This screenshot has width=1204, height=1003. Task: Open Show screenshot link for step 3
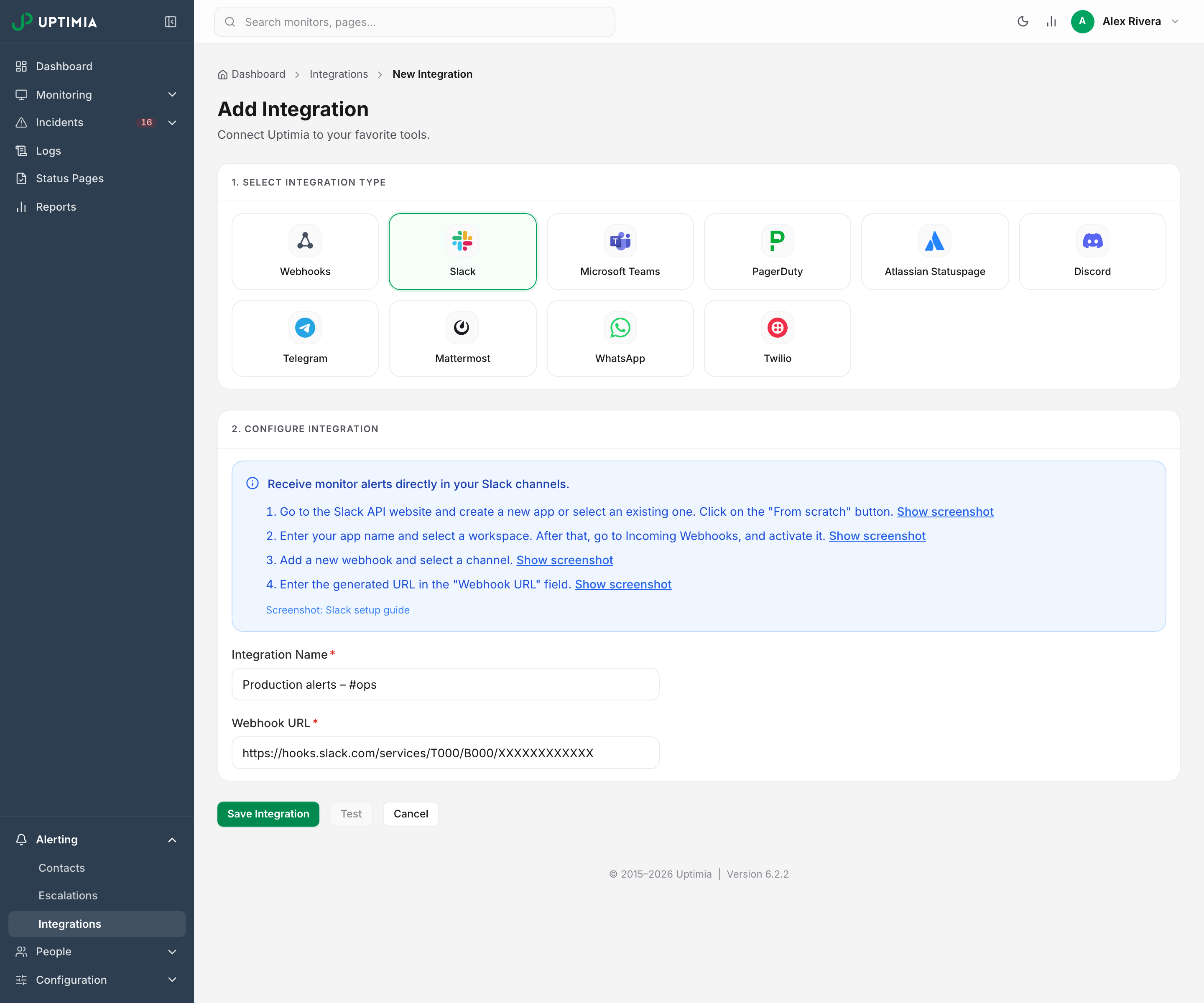pyautogui.click(x=565, y=560)
